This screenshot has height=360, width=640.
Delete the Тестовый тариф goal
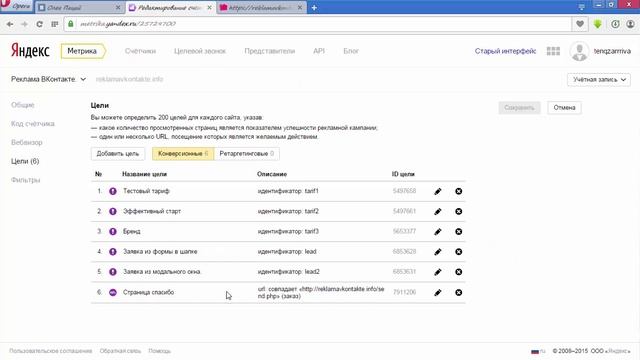coord(459,191)
